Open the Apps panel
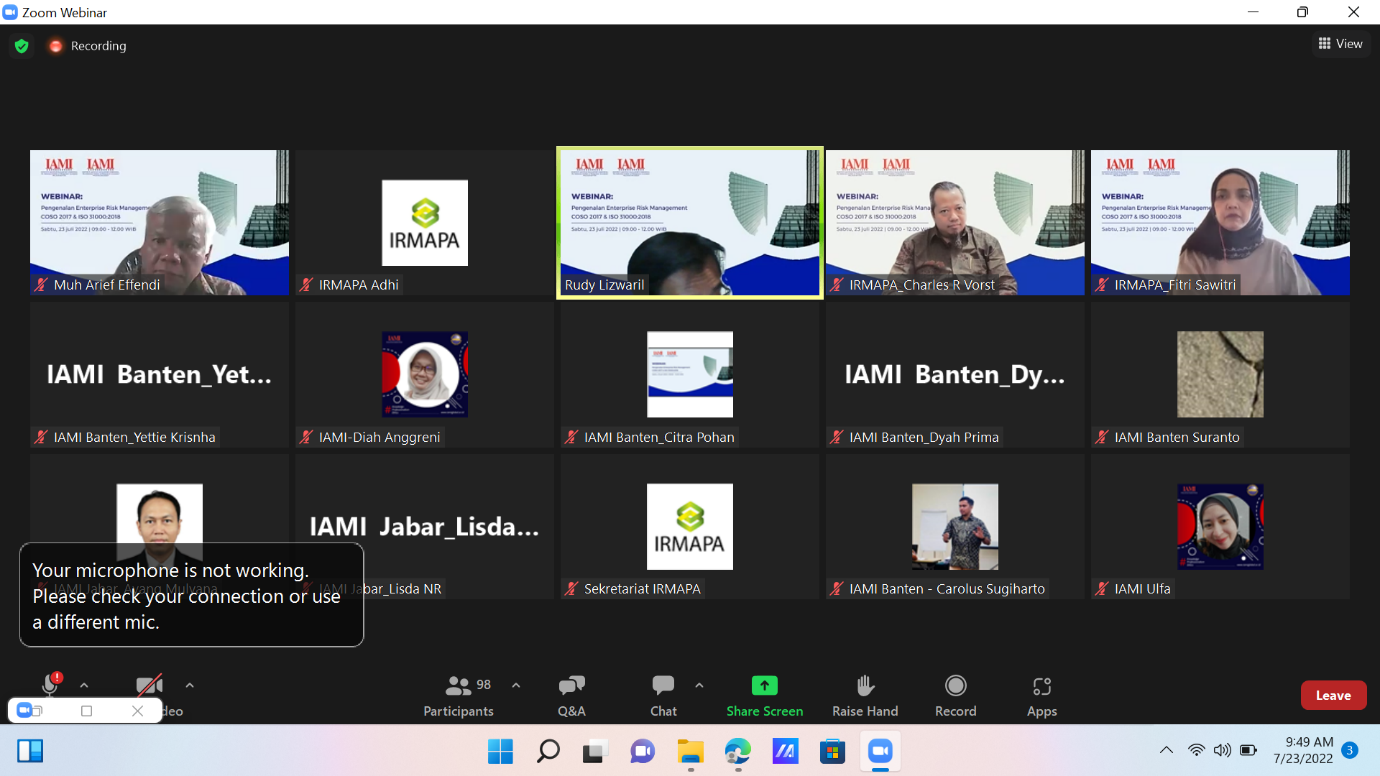 point(1041,696)
